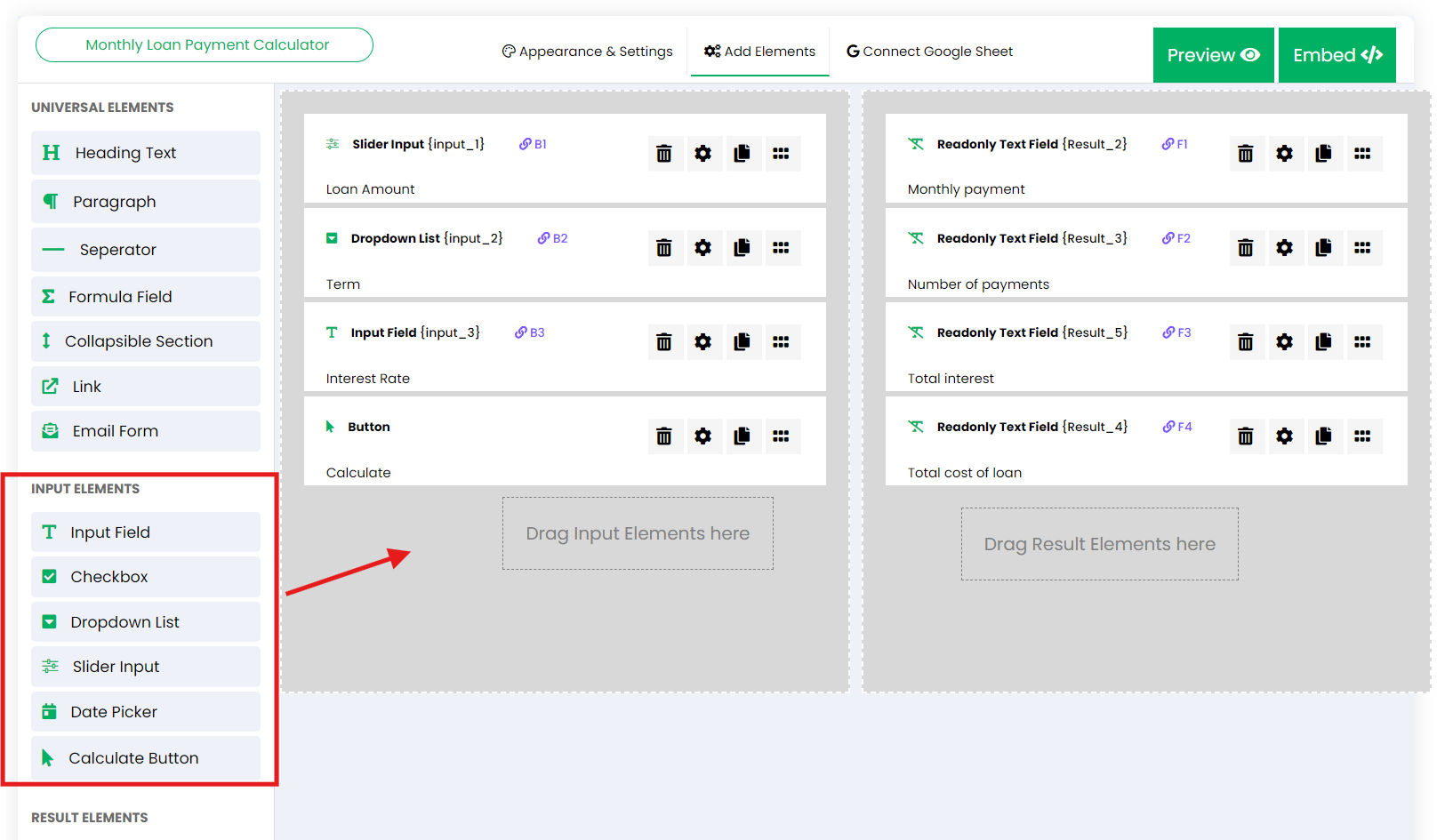
Task: Open settings for Number of payments field
Action: click(x=1284, y=248)
